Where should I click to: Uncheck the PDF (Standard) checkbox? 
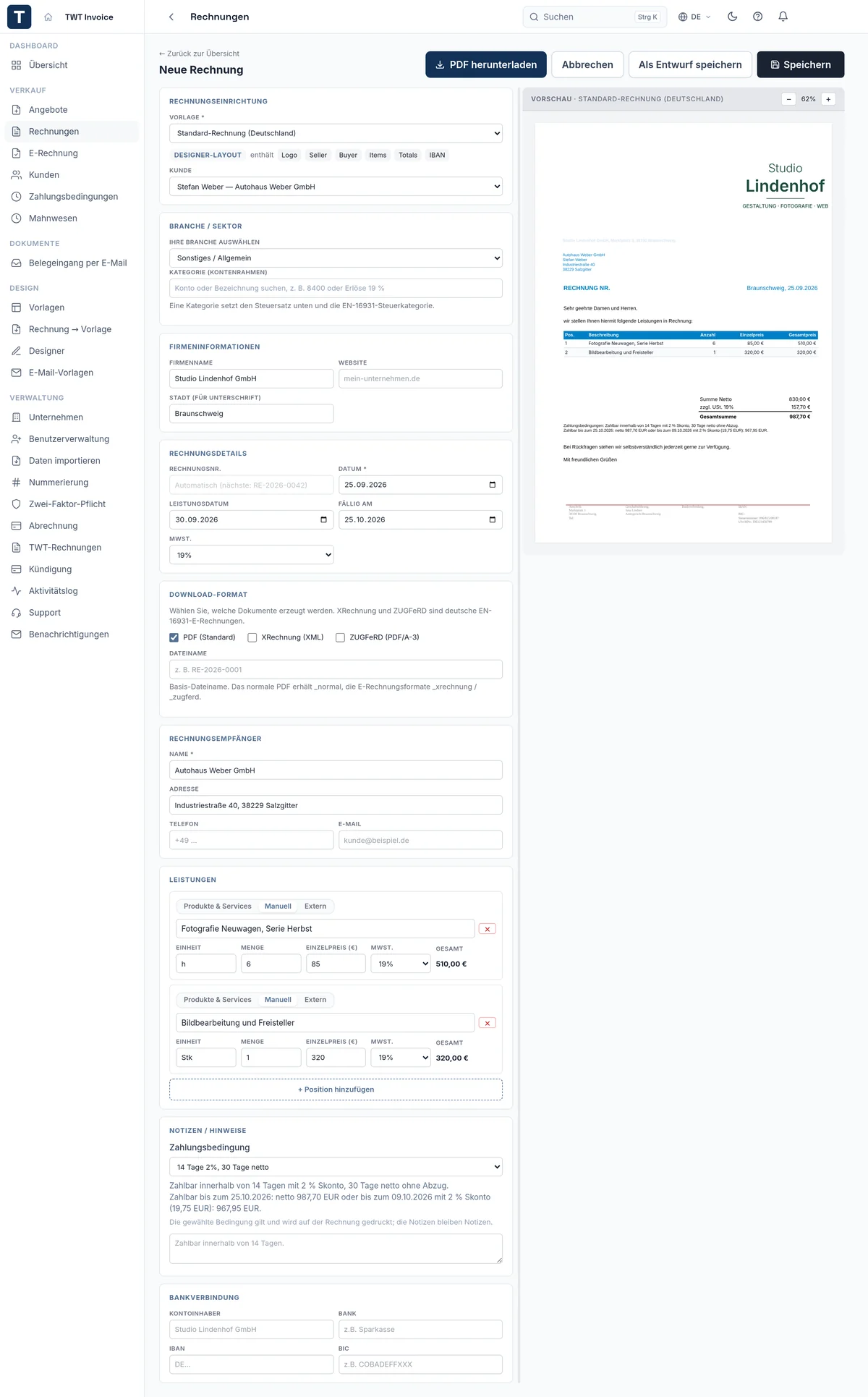pos(174,637)
